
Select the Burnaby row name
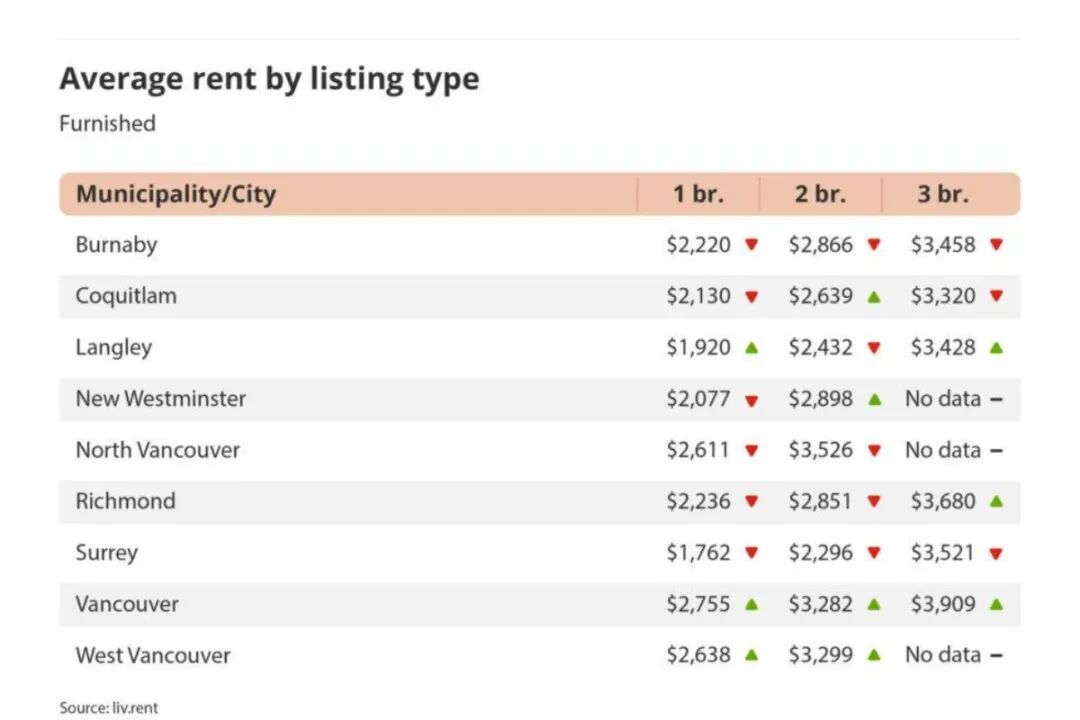pyautogui.click(x=116, y=245)
